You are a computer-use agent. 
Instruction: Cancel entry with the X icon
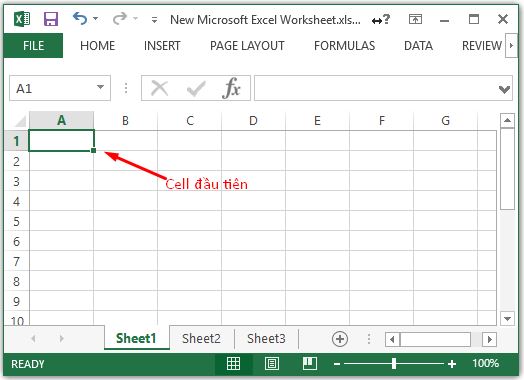[x=160, y=89]
